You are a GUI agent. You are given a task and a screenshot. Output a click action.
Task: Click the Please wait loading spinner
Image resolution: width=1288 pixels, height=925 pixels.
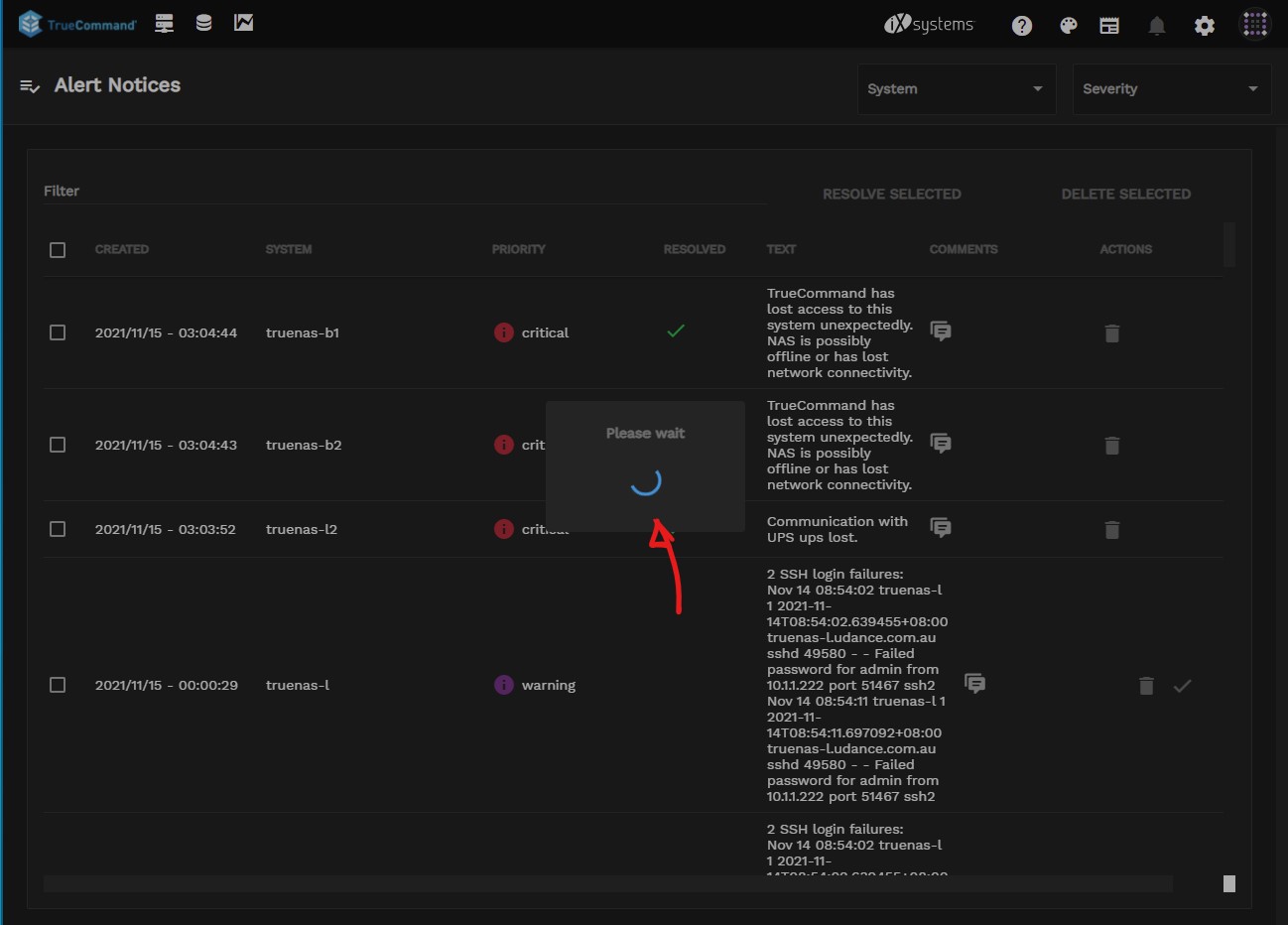(646, 481)
